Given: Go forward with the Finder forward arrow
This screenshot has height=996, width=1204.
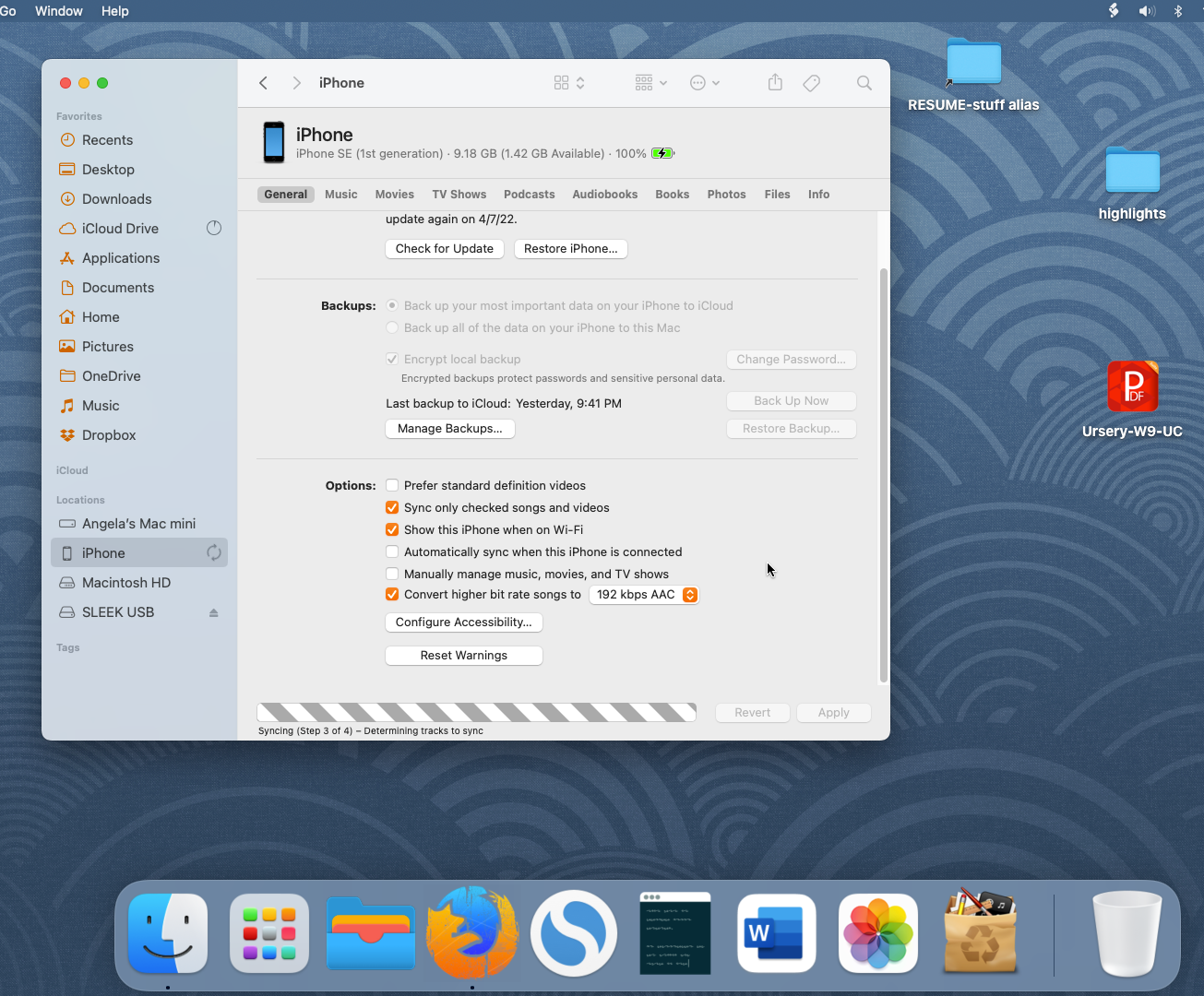Looking at the screenshot, I should pyautogui.click(x=296, y=83).
